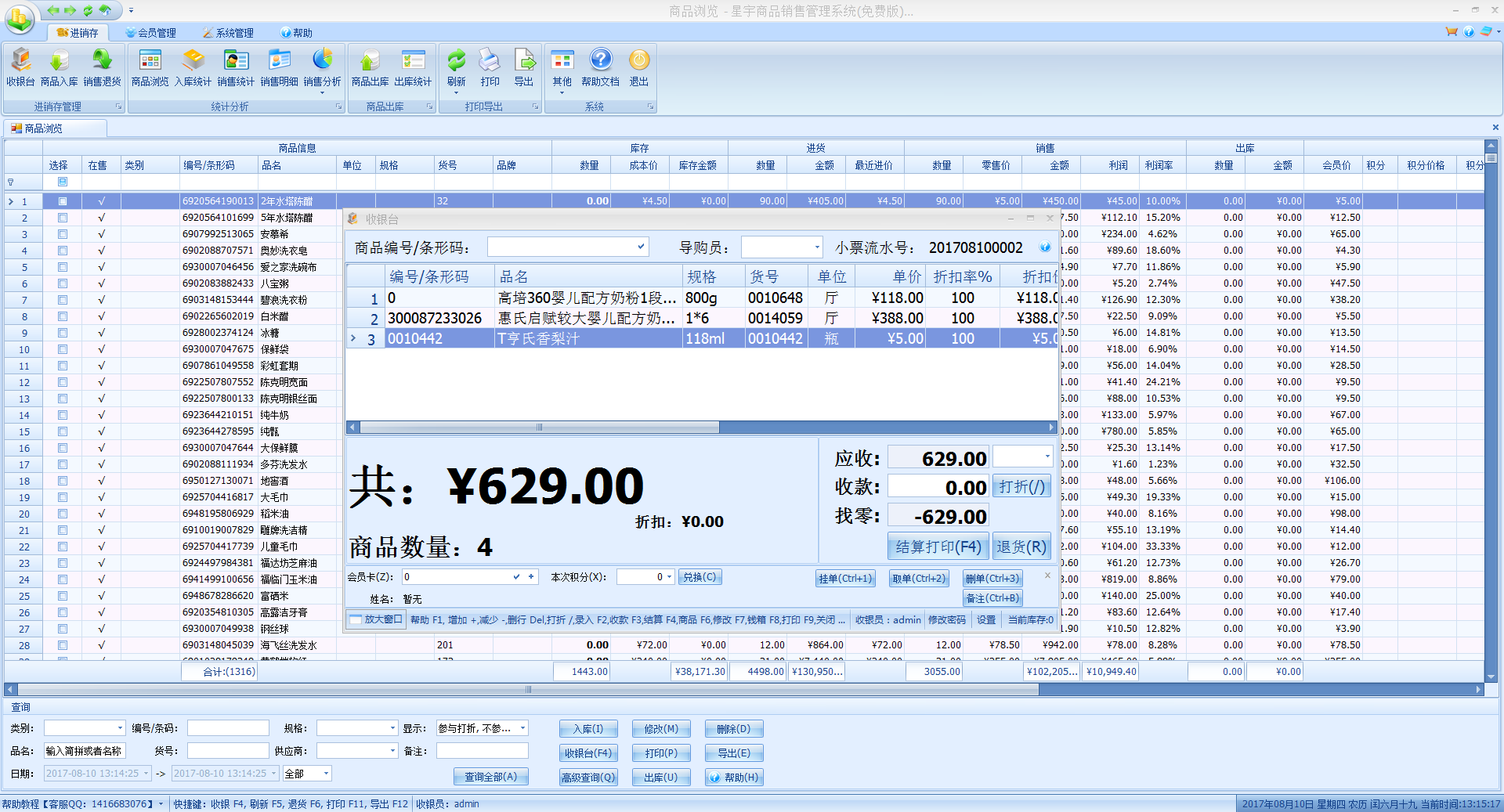Screen dimensions: 1504x812
Task: Open the 销售分析 pie chart icon
Action: (x=322, y=70)
